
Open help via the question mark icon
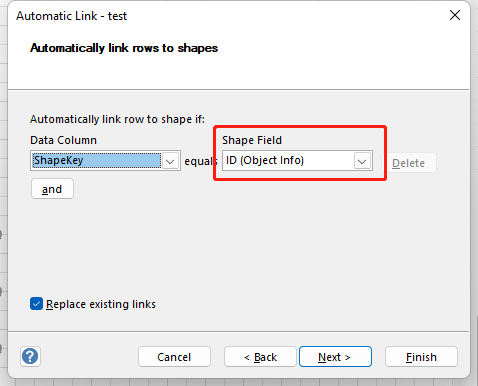tap(30, 356)
